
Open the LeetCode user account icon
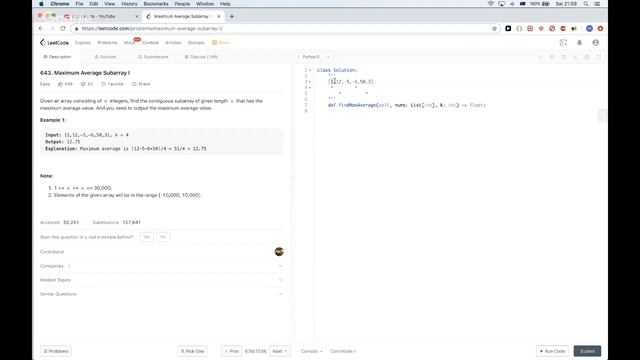click(x=596, y=42)
